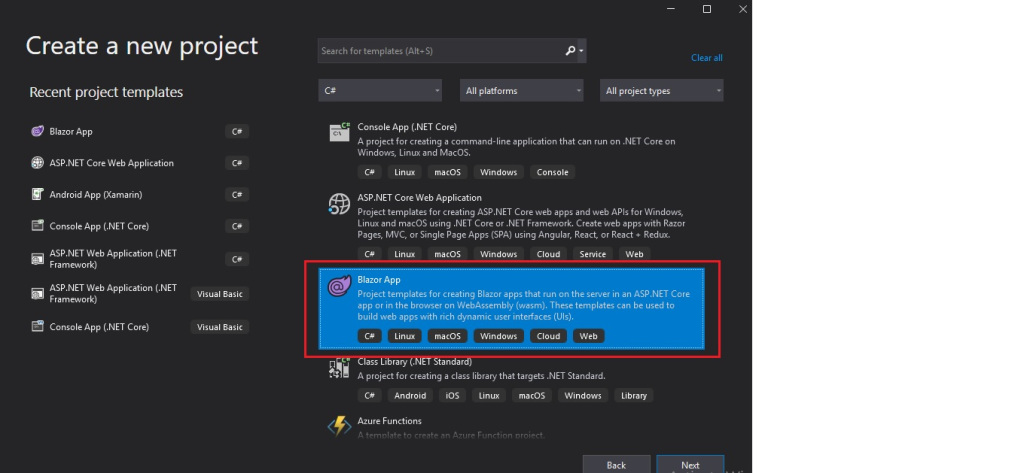Click the ASP.NET Core Web Application template globe icon
The image size is (1024, 473).
pos(340,204)
